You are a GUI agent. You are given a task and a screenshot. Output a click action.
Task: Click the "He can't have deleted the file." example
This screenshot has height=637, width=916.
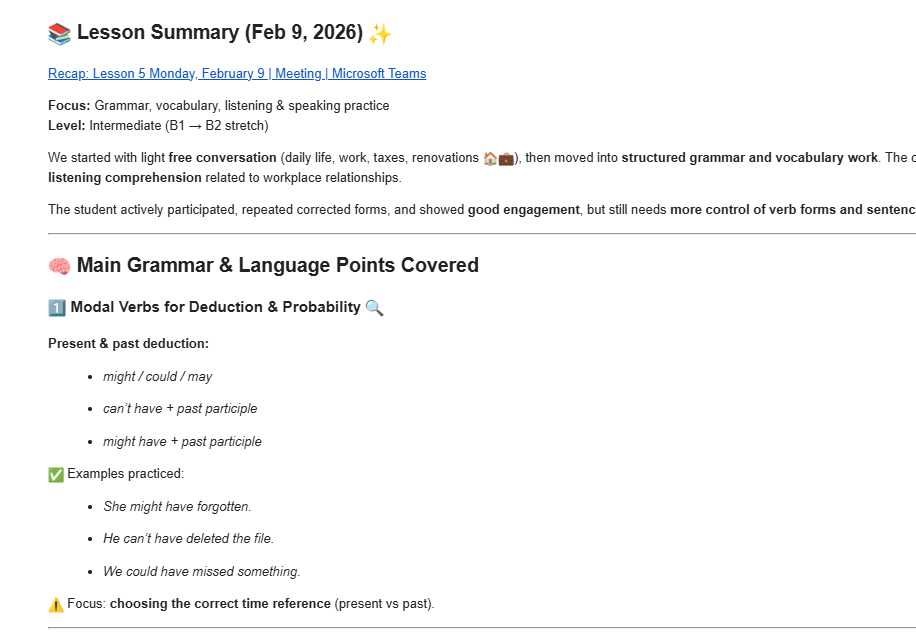click(x=188, y=539)
